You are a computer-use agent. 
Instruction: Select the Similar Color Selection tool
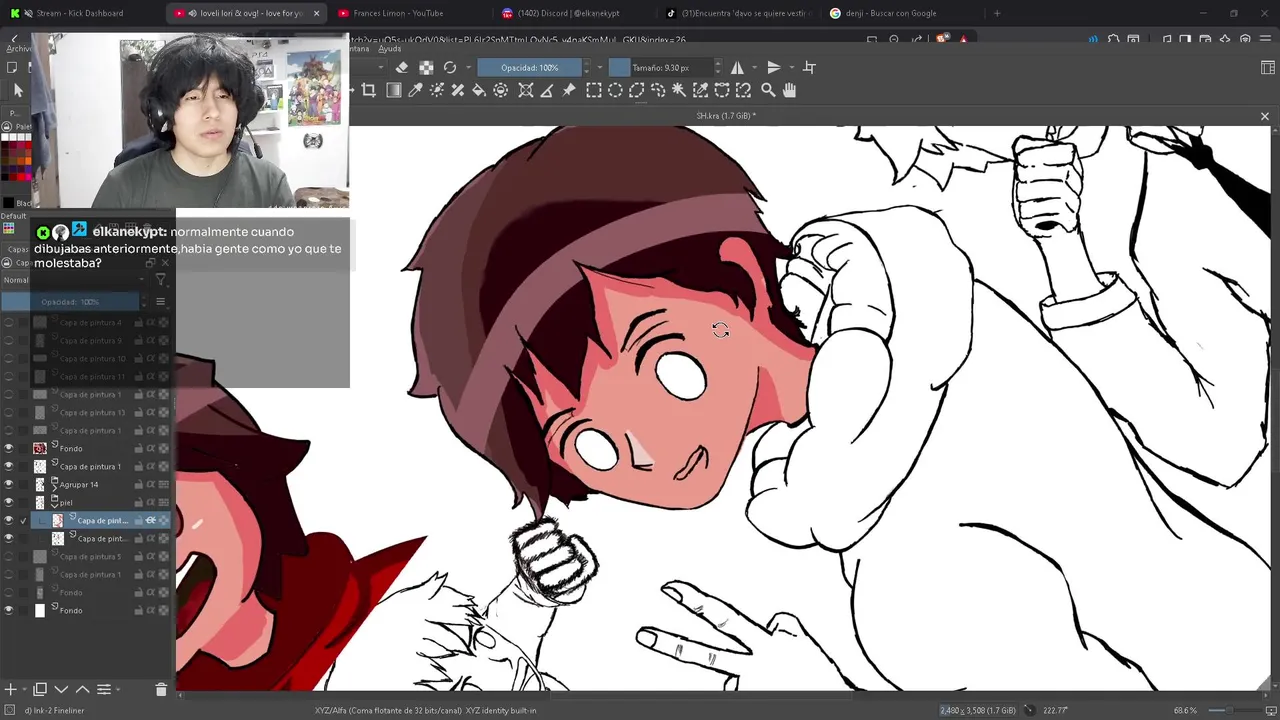pyautogui.click(x=701, y=90)
